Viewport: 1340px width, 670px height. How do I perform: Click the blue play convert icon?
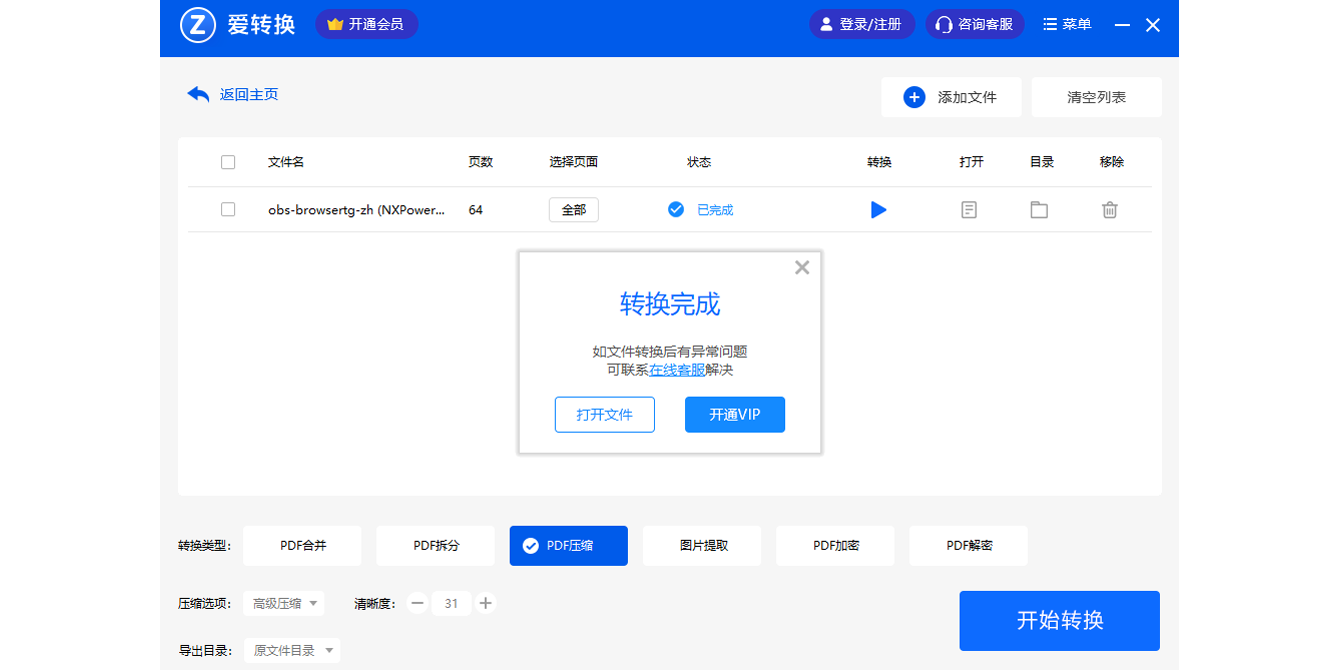[x=878, y=210]
